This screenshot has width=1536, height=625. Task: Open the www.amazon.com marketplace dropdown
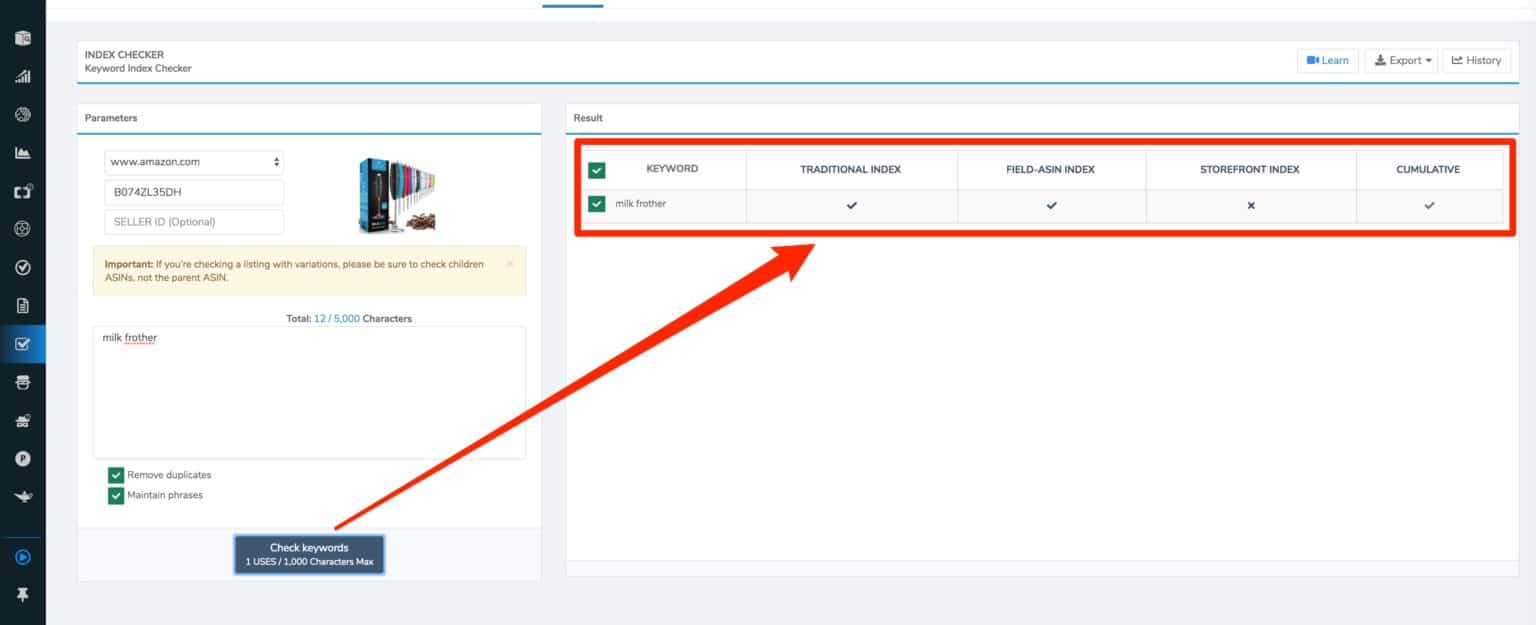click(194, 161)
